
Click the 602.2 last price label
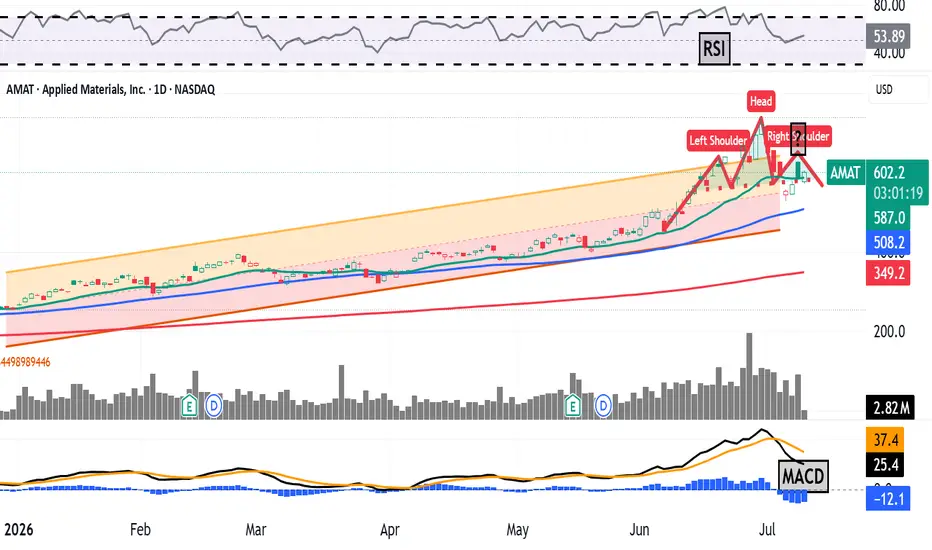point(889,172)
